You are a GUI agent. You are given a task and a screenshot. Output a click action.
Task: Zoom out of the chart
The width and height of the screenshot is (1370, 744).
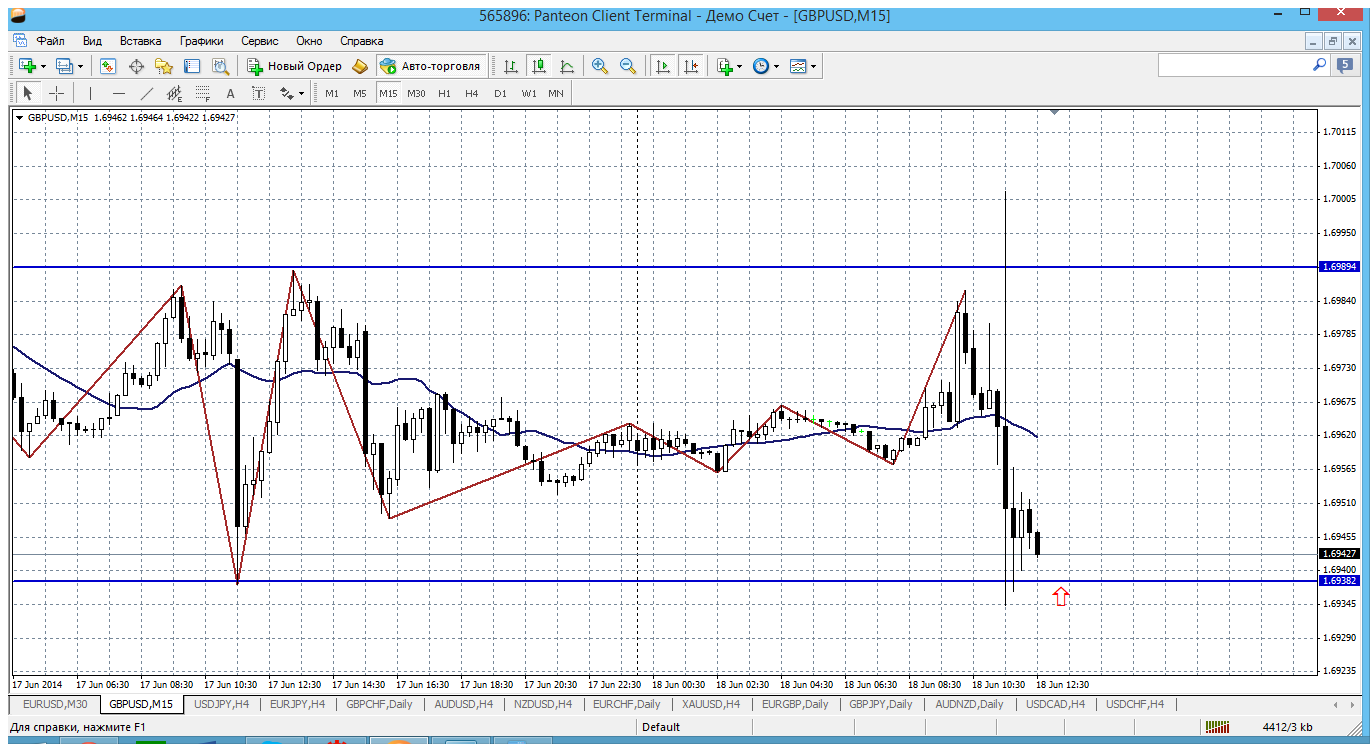pyautogui.click(x=628, y=66)
